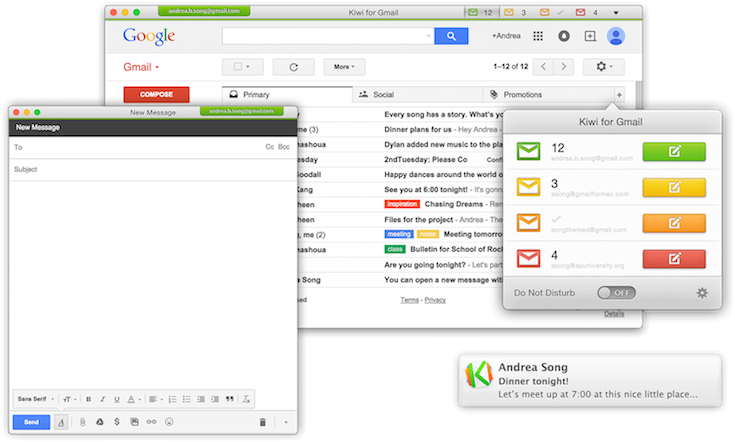Insert bulleted list in New Message
This screenshot has width=735, height=442.
(x=187, y=399)
